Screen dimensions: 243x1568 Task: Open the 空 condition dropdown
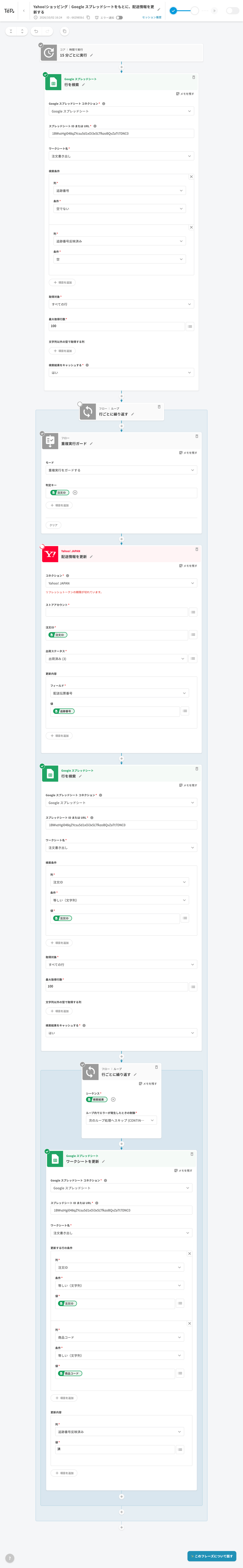[x=119, y=259]
